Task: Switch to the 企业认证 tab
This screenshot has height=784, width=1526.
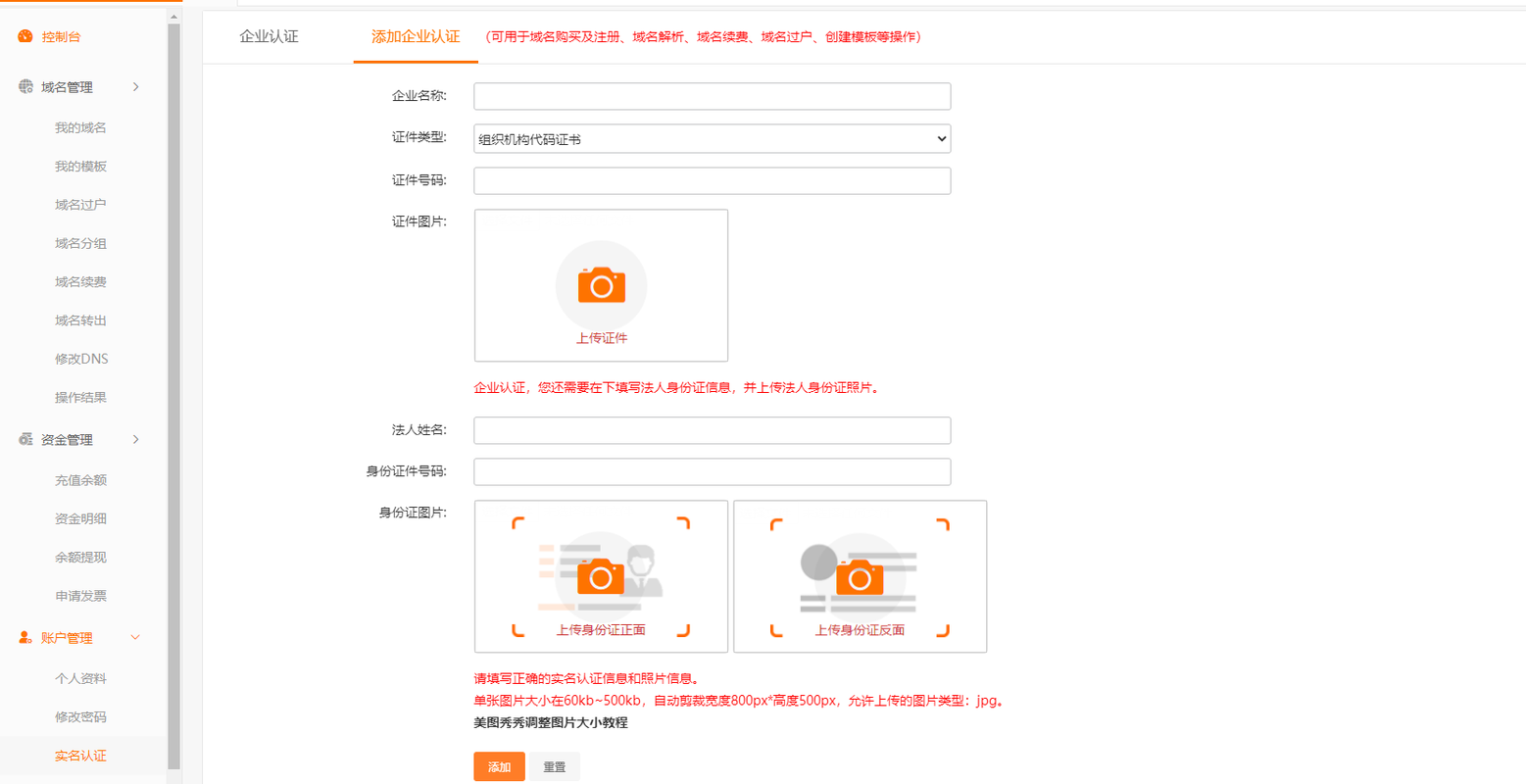Action: coord(269,36)
